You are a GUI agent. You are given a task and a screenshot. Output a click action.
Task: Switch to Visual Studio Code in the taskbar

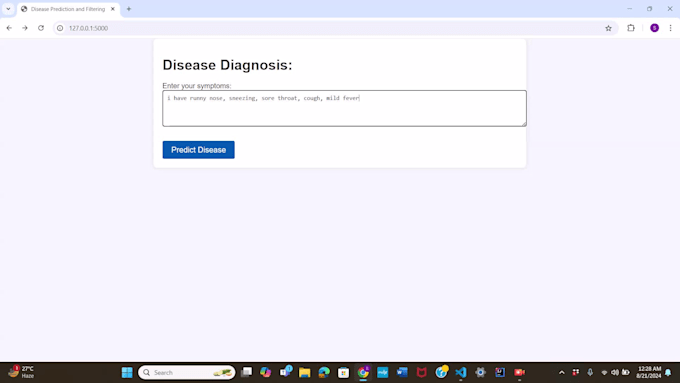click(461, 372)
